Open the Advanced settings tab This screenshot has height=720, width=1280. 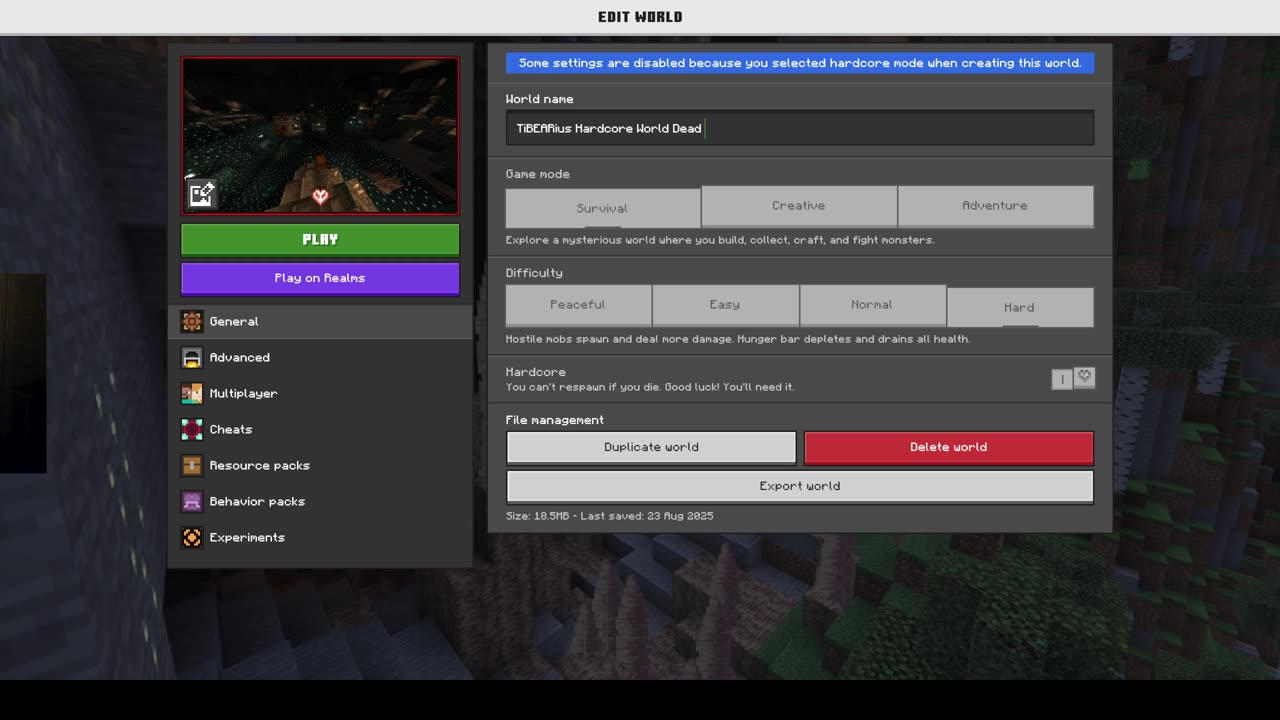(320, 357)
